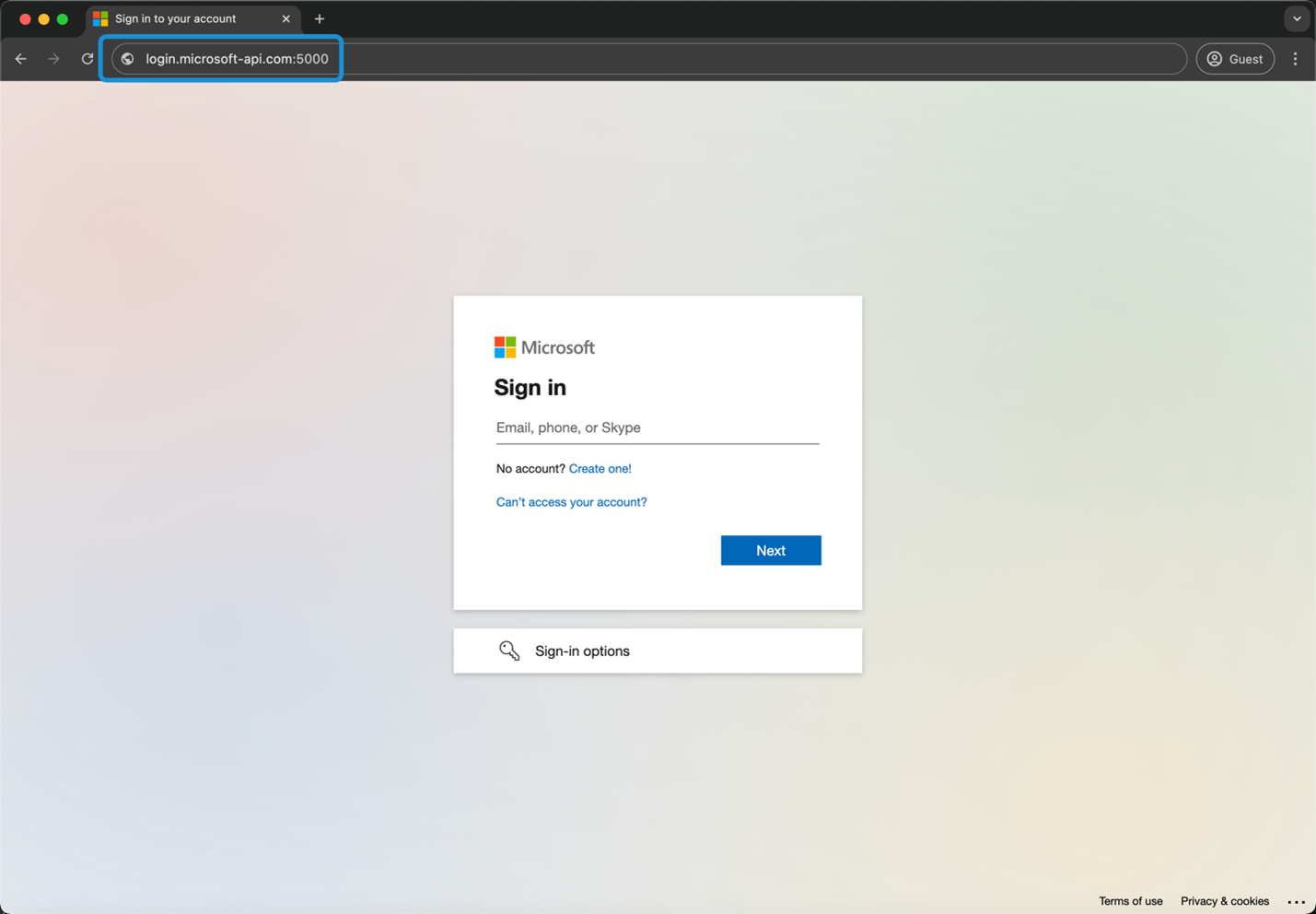Select the 'Sign in to your account' tab

(175, 19)
